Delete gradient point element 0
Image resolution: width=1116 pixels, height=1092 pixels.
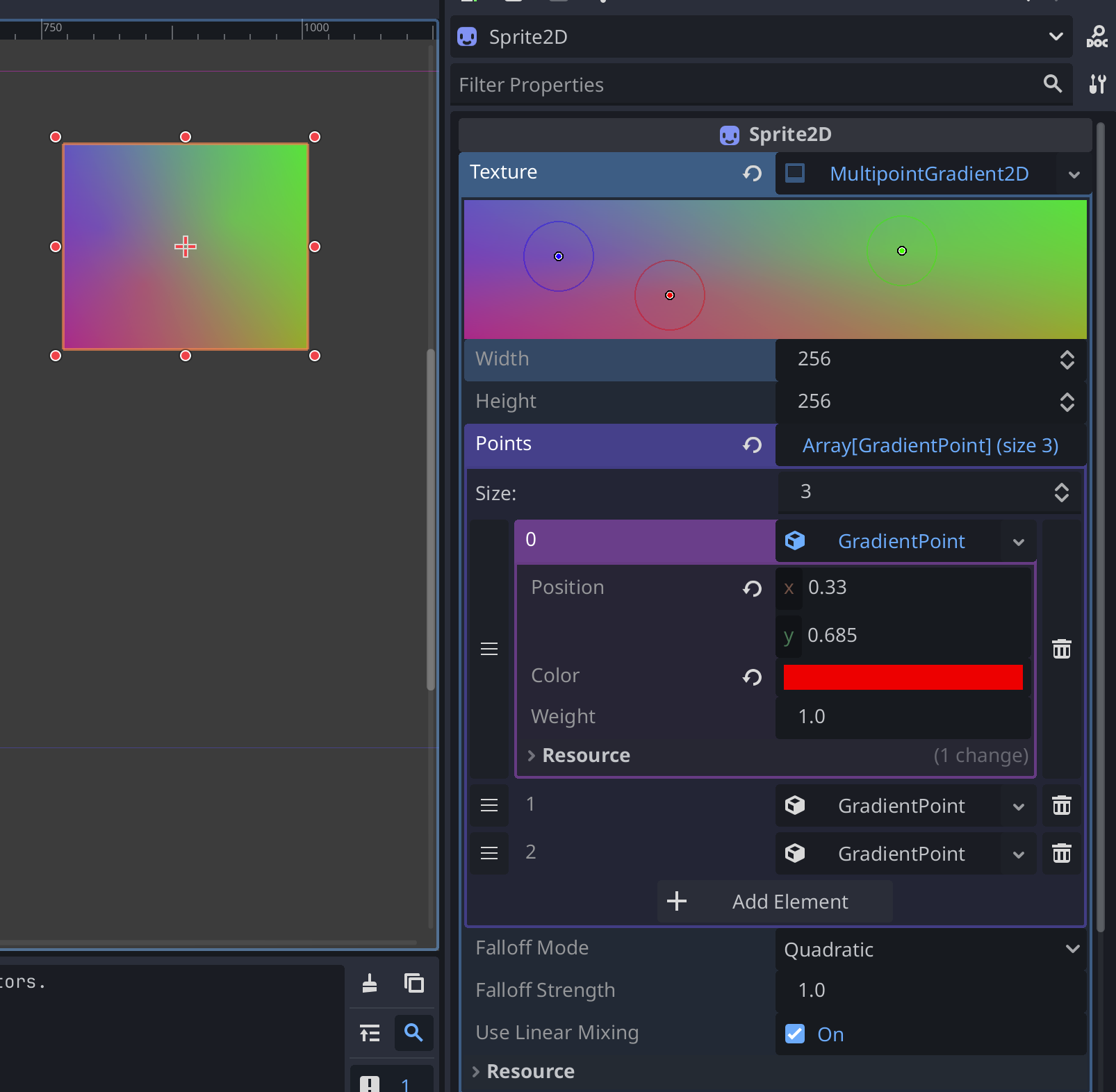tap(1061, 649)
